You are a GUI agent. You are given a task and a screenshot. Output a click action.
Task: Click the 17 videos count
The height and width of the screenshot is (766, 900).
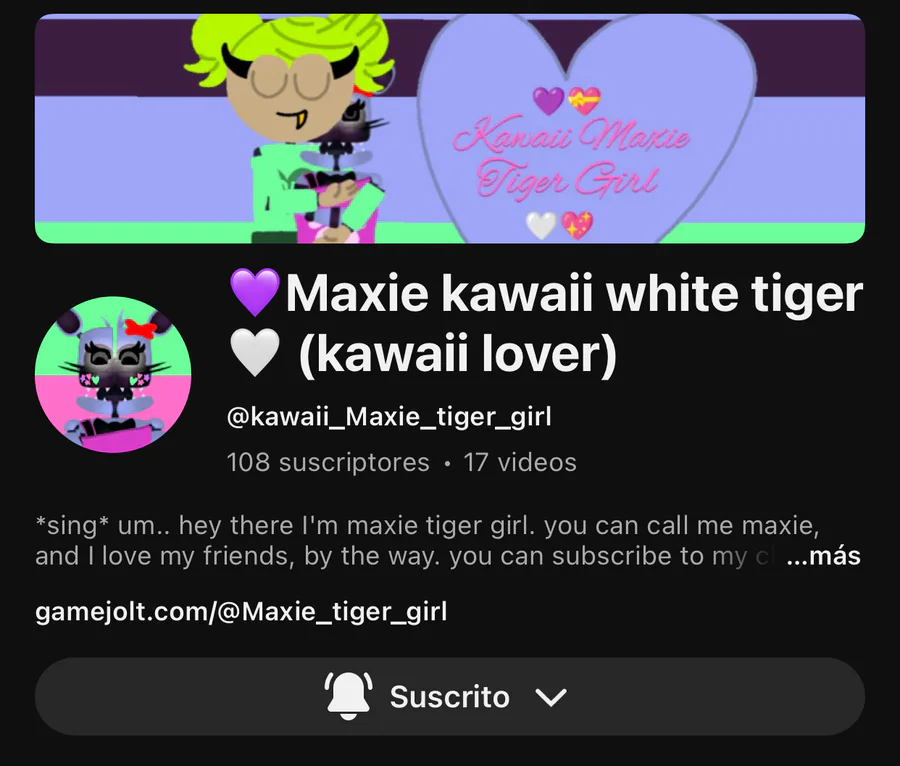(x=520, y=462)
